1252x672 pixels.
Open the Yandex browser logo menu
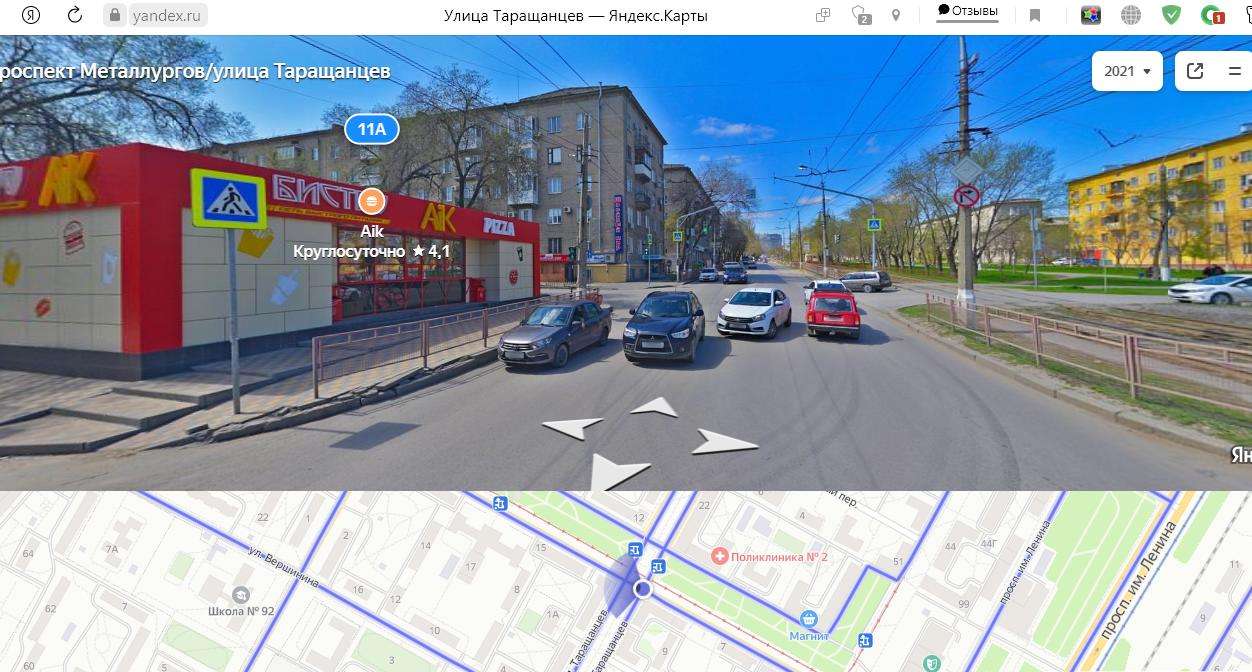click(31, 15)
